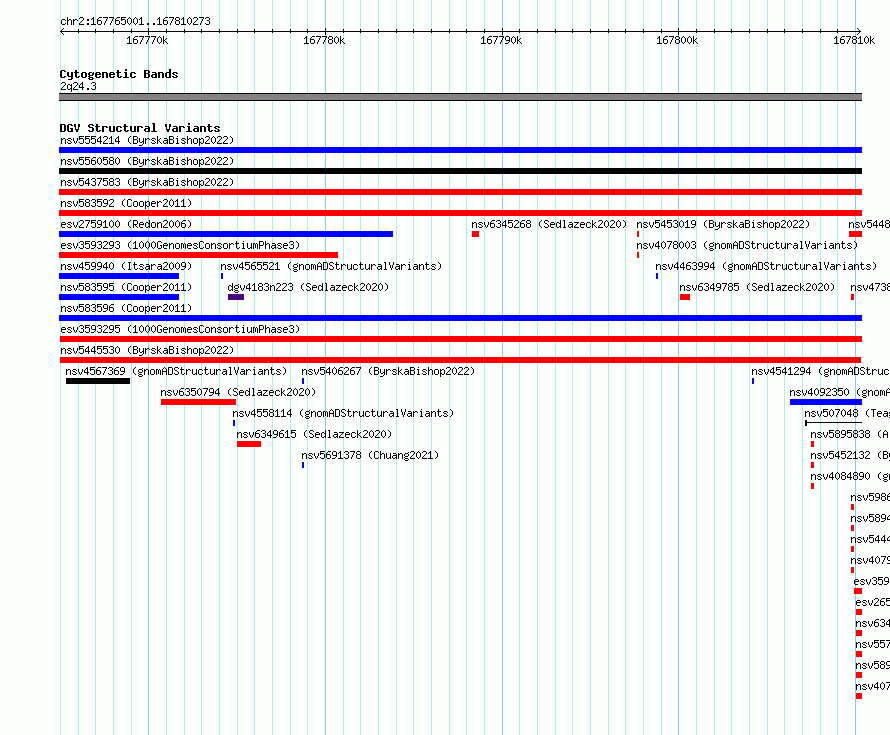Select nsv6350794 (Sedlazeck2020) label
890x735 pixels.
coord(238,392)
